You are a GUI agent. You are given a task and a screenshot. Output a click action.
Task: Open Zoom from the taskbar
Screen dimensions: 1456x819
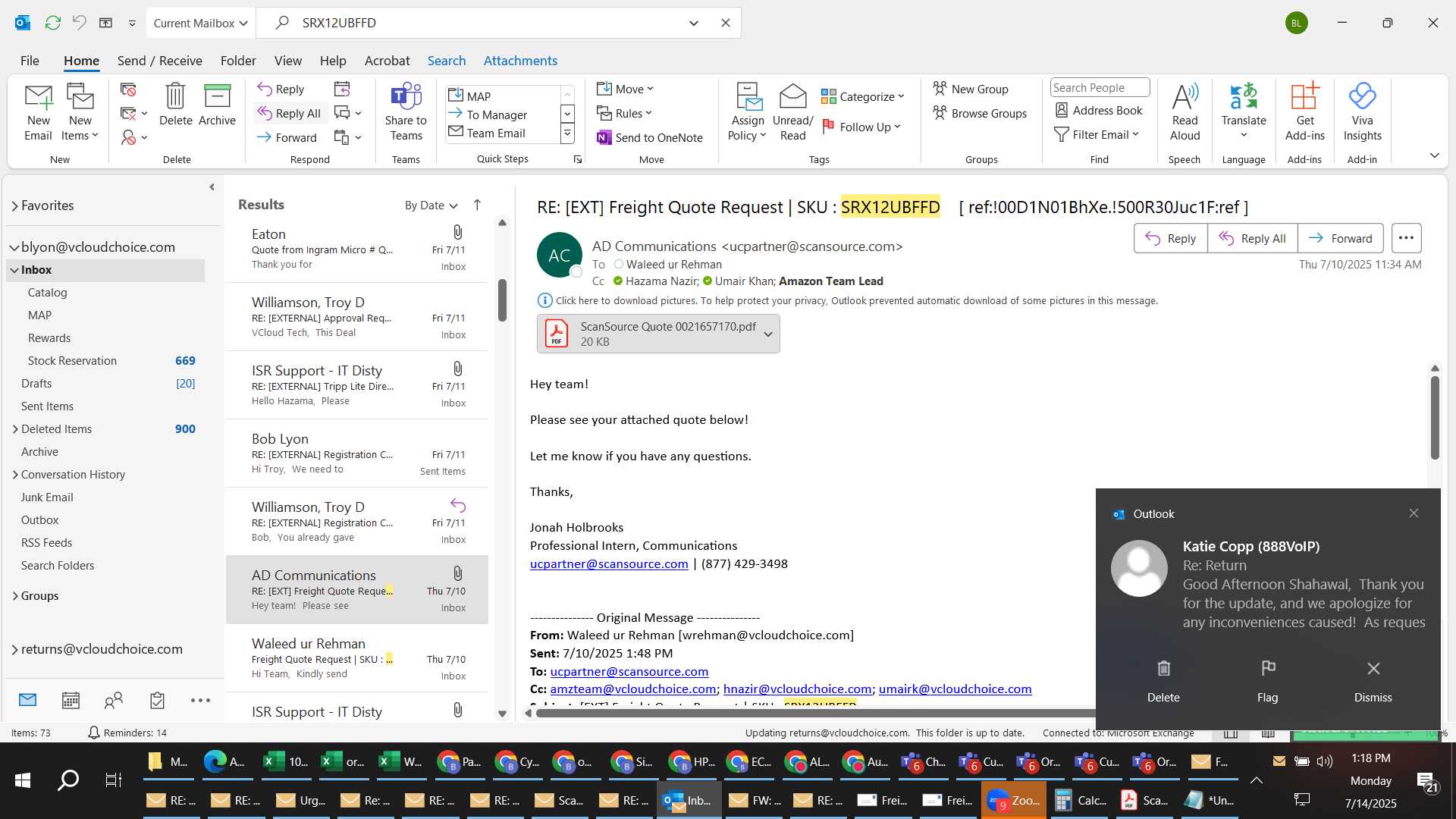click(1013, 800)
